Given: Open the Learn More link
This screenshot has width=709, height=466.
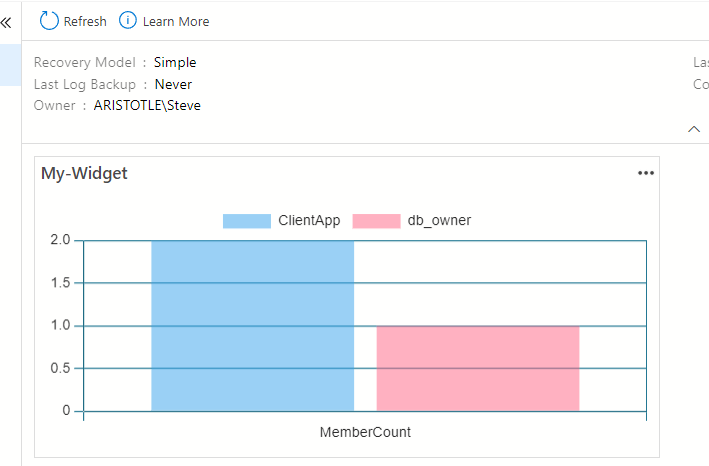Looking at the screenshot, I should tap(176, 21).
